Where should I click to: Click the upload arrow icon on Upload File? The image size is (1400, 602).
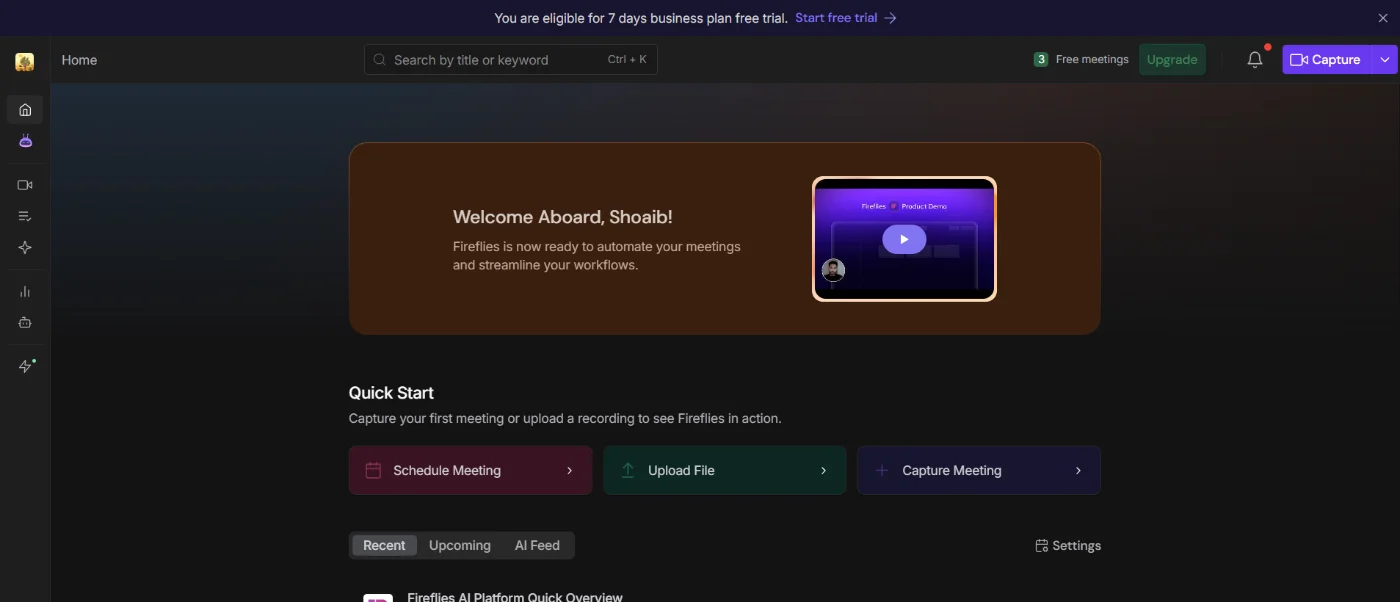(628, 470)
